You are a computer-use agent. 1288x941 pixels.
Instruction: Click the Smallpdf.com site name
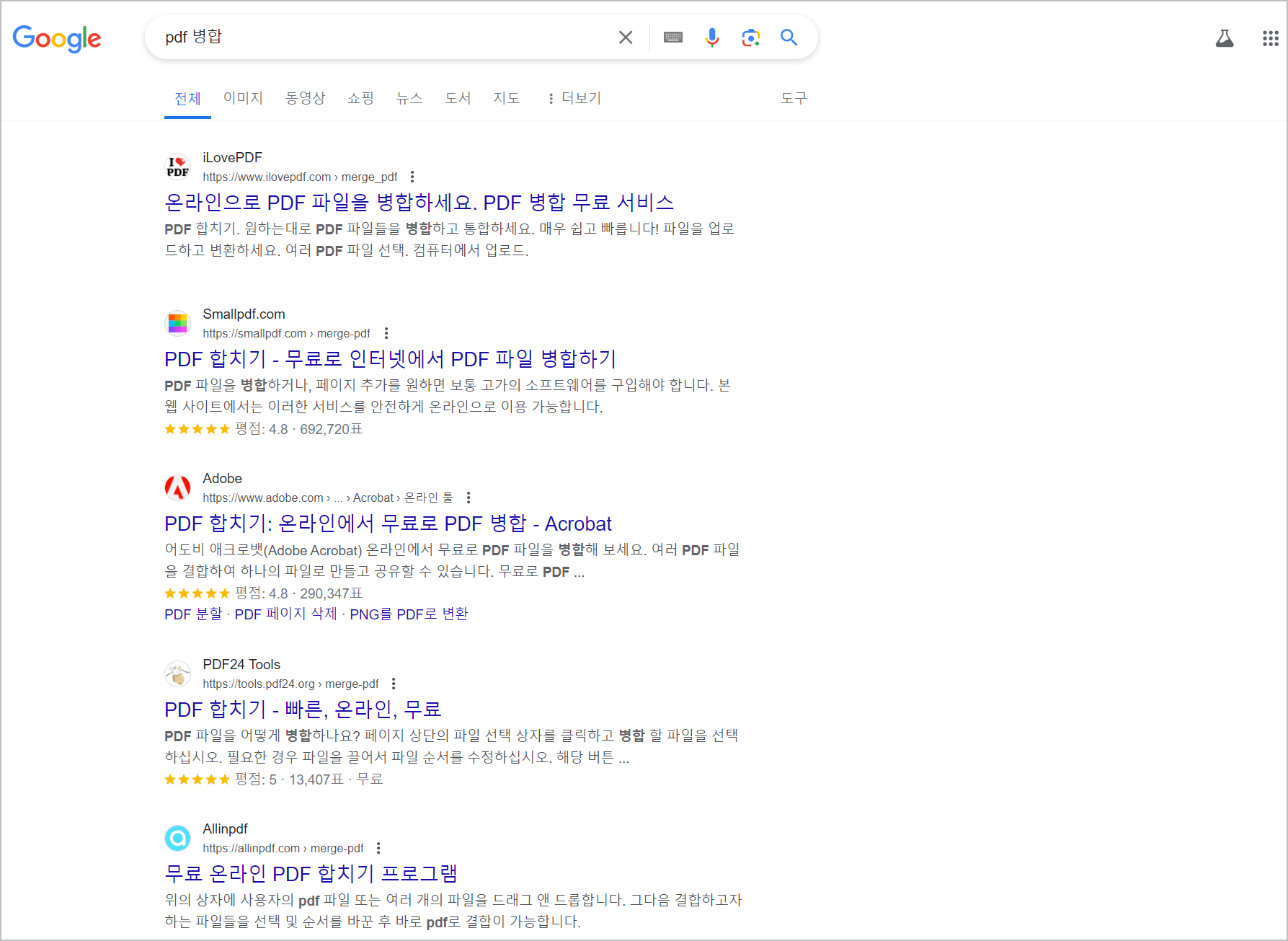coord(244,314)
